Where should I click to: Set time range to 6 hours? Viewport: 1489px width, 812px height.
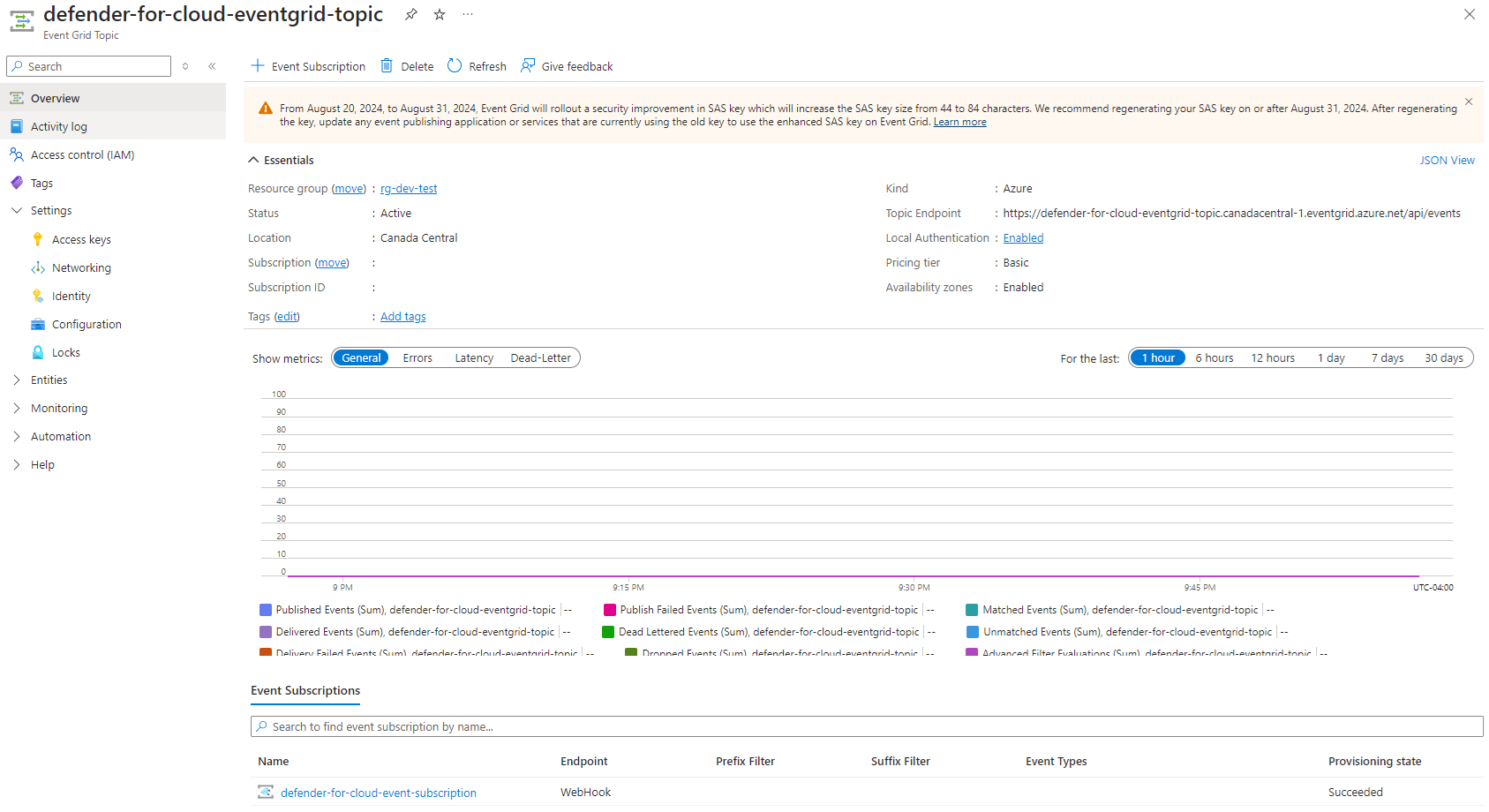tap(1215, 357)
